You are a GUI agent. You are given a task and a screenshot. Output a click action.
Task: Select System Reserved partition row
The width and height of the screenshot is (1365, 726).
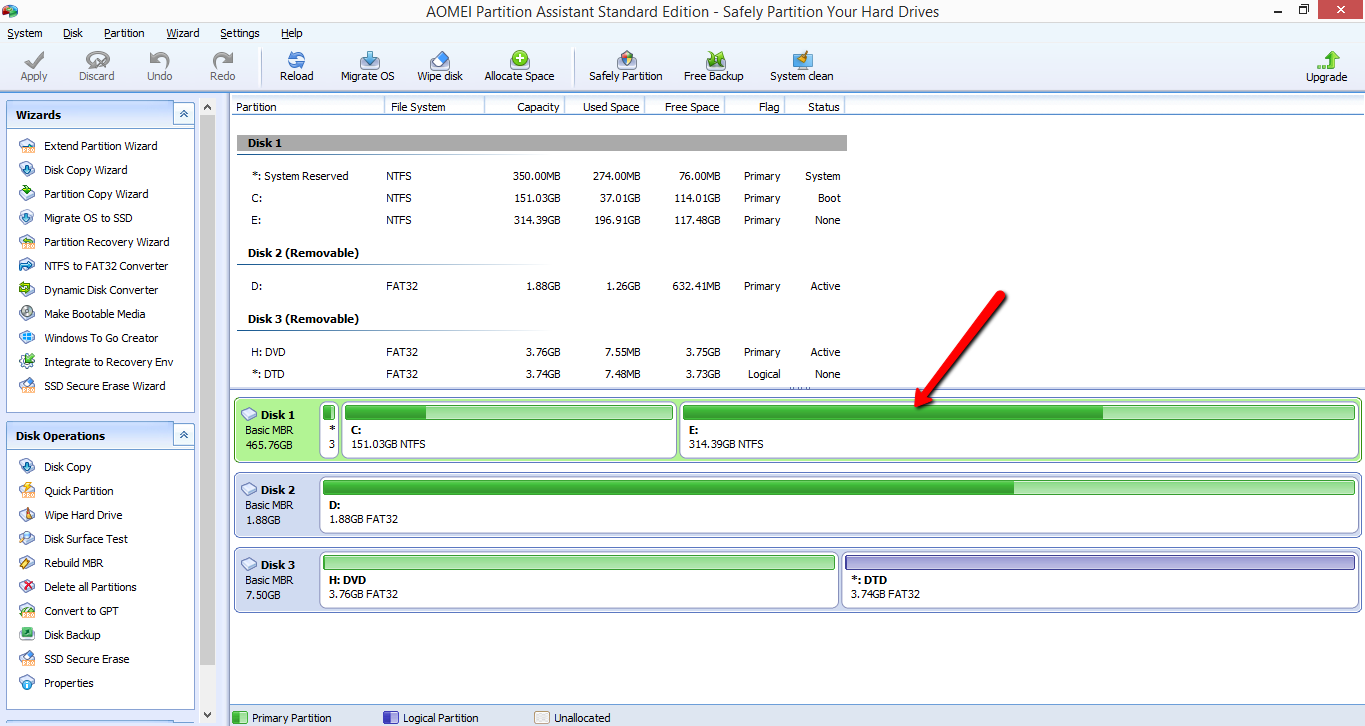tap(541, 176)
